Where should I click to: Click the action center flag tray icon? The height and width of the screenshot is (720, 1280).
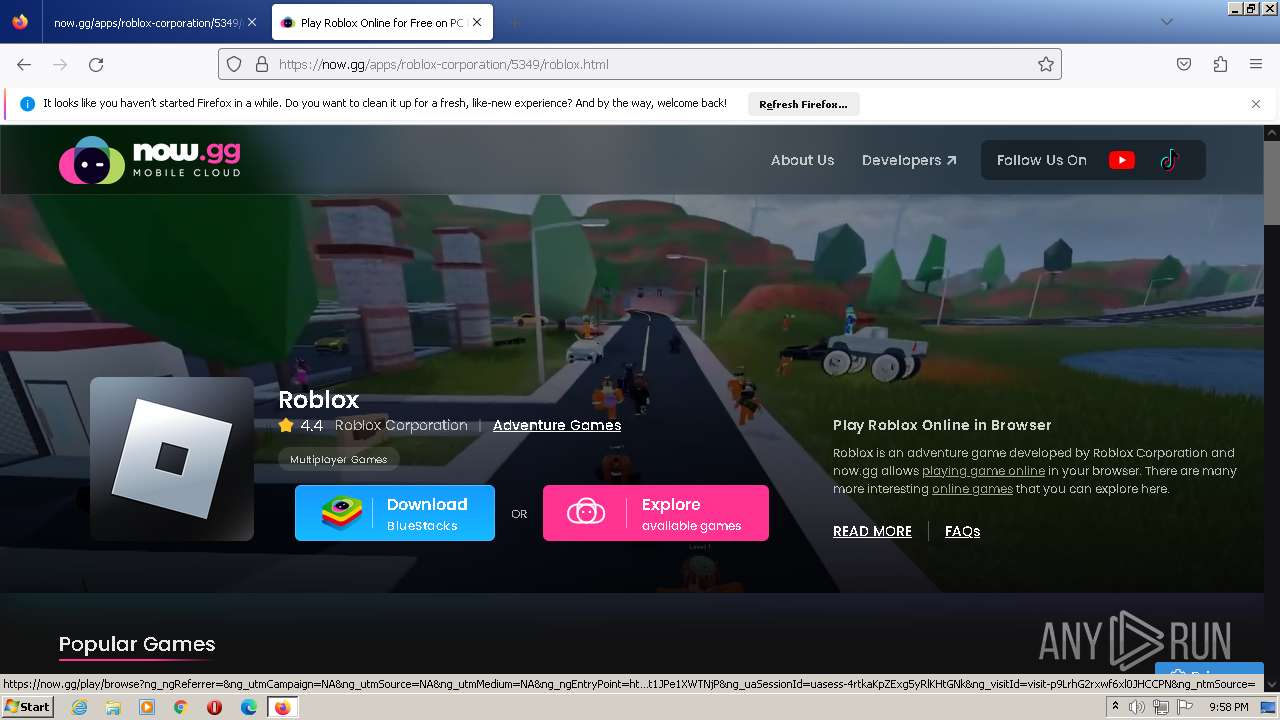coord(1185,707)
